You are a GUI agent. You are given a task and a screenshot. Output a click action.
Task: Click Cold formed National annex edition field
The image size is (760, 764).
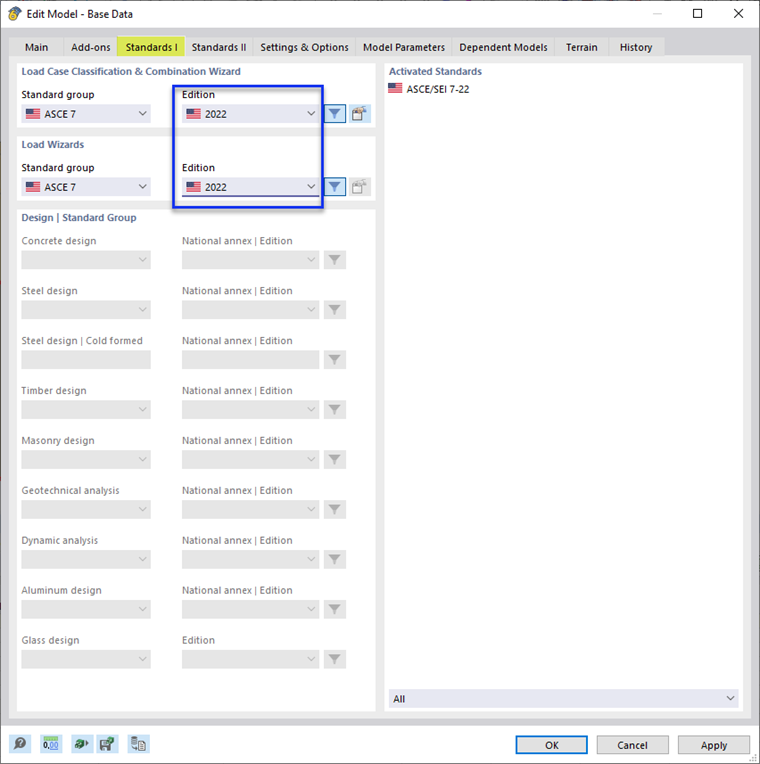tap(250, 360)
